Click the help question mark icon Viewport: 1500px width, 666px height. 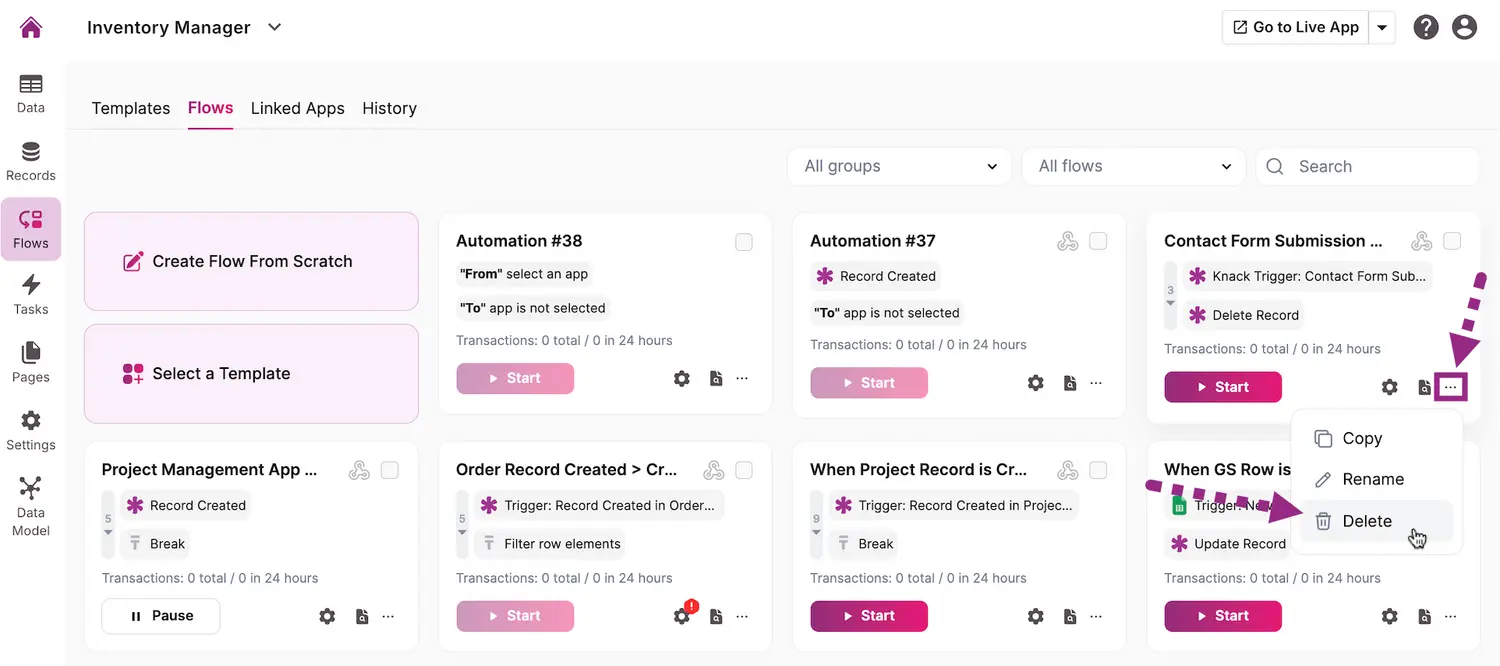(1426, 27)
